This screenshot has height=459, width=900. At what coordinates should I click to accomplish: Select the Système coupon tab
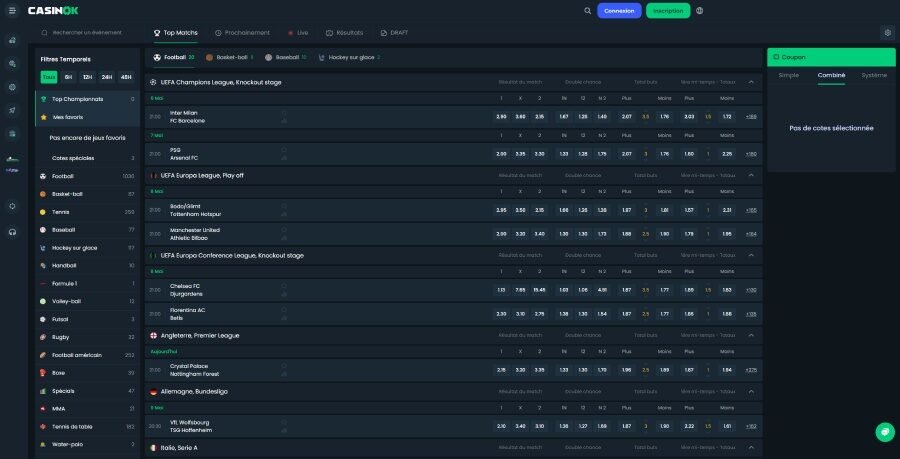(874, 75)
